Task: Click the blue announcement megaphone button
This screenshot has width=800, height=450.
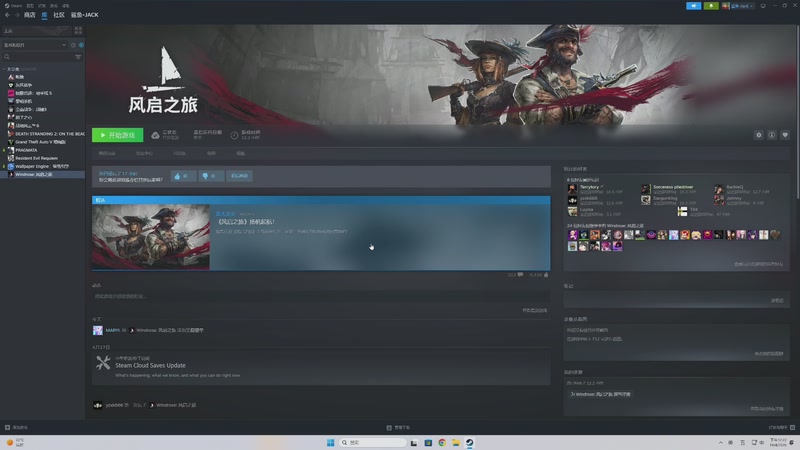Action: 693,6
